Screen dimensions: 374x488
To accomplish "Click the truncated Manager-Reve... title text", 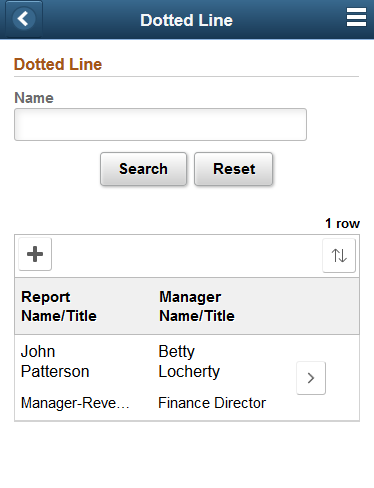I will pyautogui.click(x=75, y=403).
